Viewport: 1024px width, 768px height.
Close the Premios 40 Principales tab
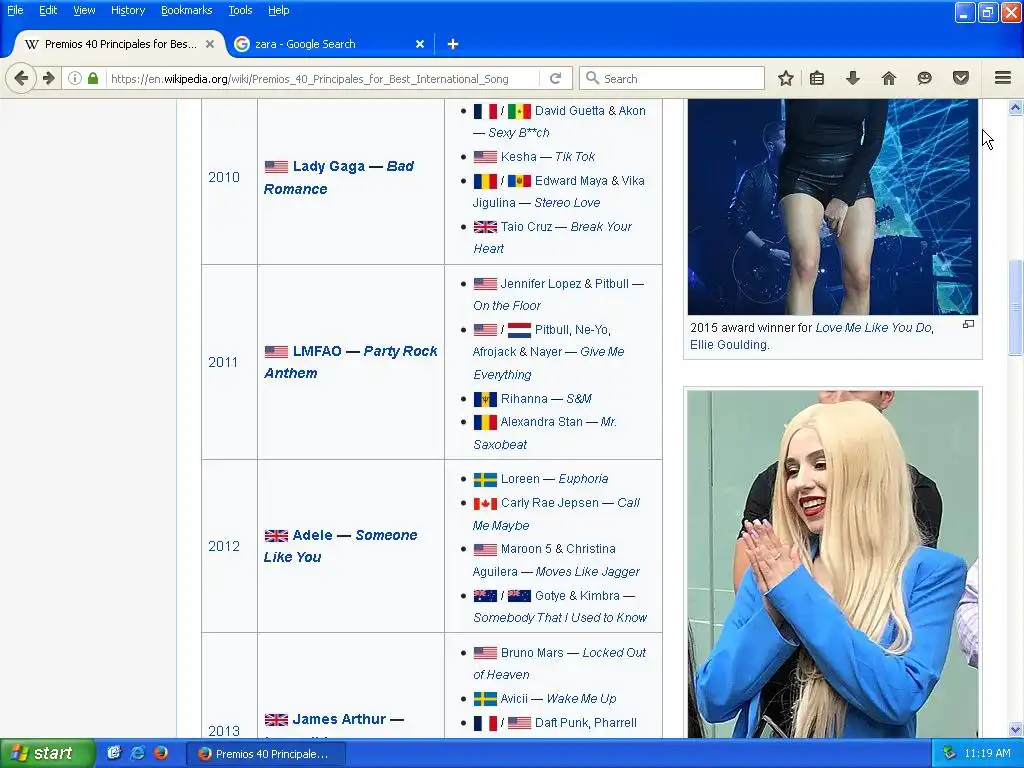point(210,44)
